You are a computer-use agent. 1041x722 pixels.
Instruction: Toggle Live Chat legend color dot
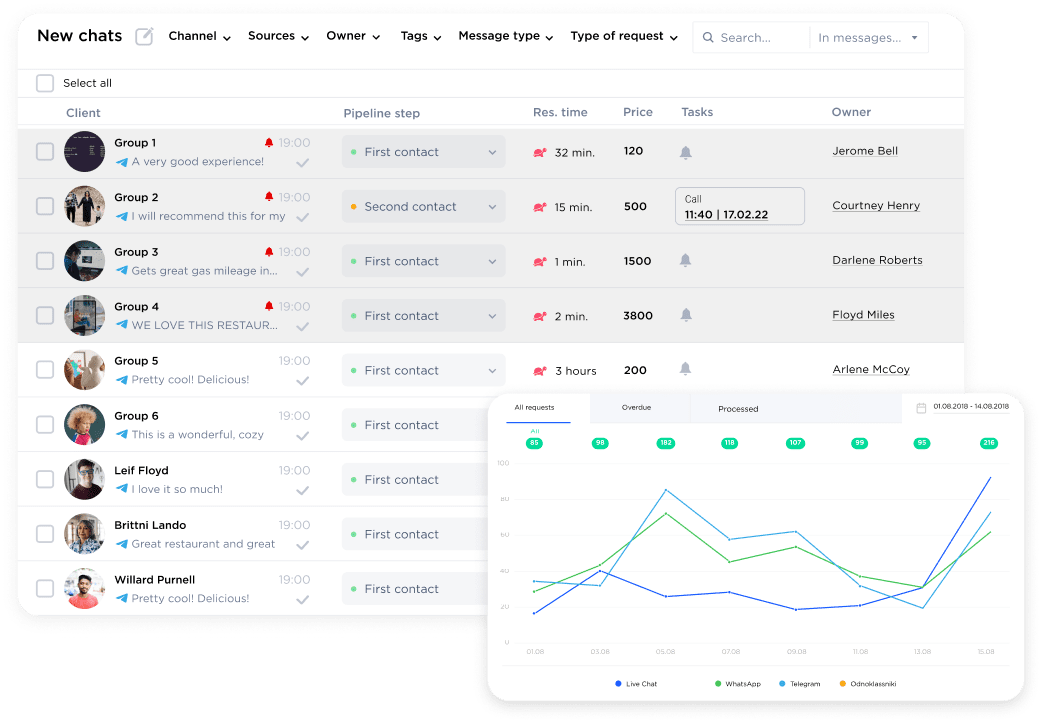point(618,684)
